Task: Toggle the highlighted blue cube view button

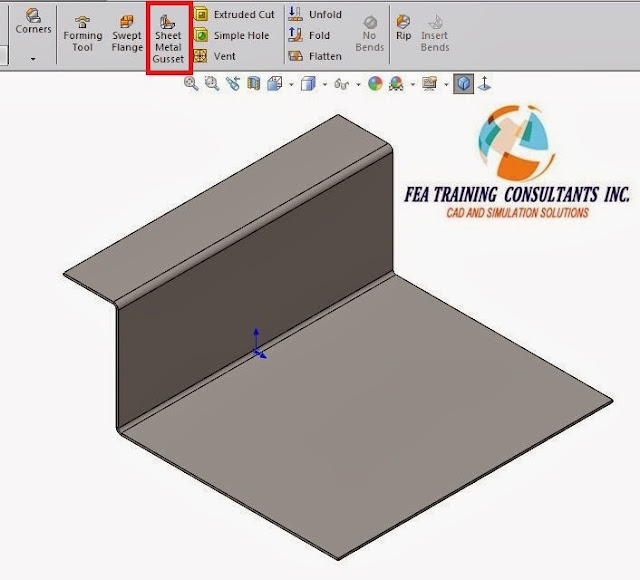Action: (x=464, y=83)
